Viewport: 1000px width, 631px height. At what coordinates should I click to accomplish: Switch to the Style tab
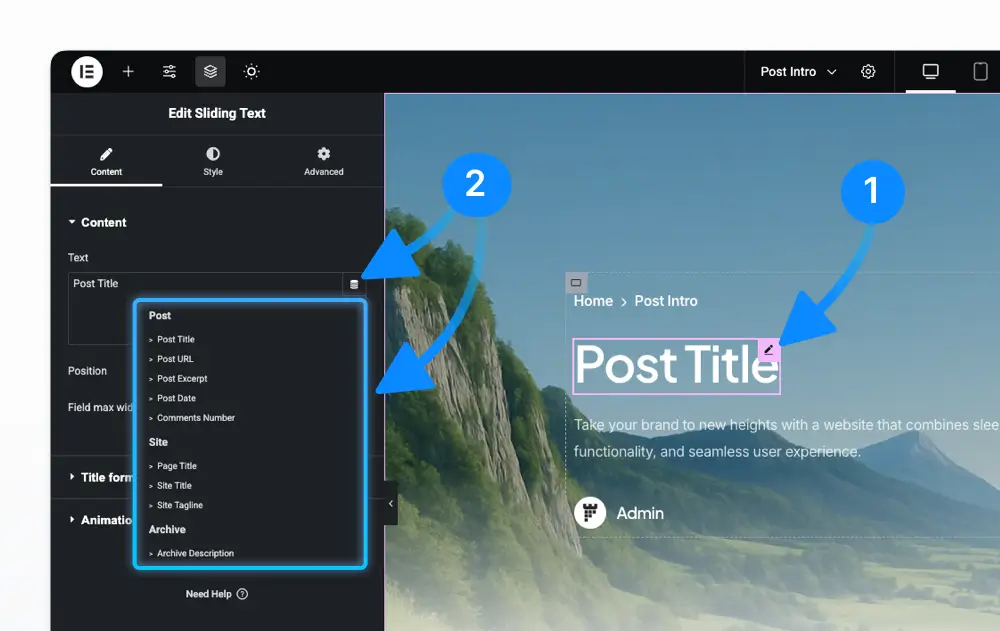click(x=213, y=161)
